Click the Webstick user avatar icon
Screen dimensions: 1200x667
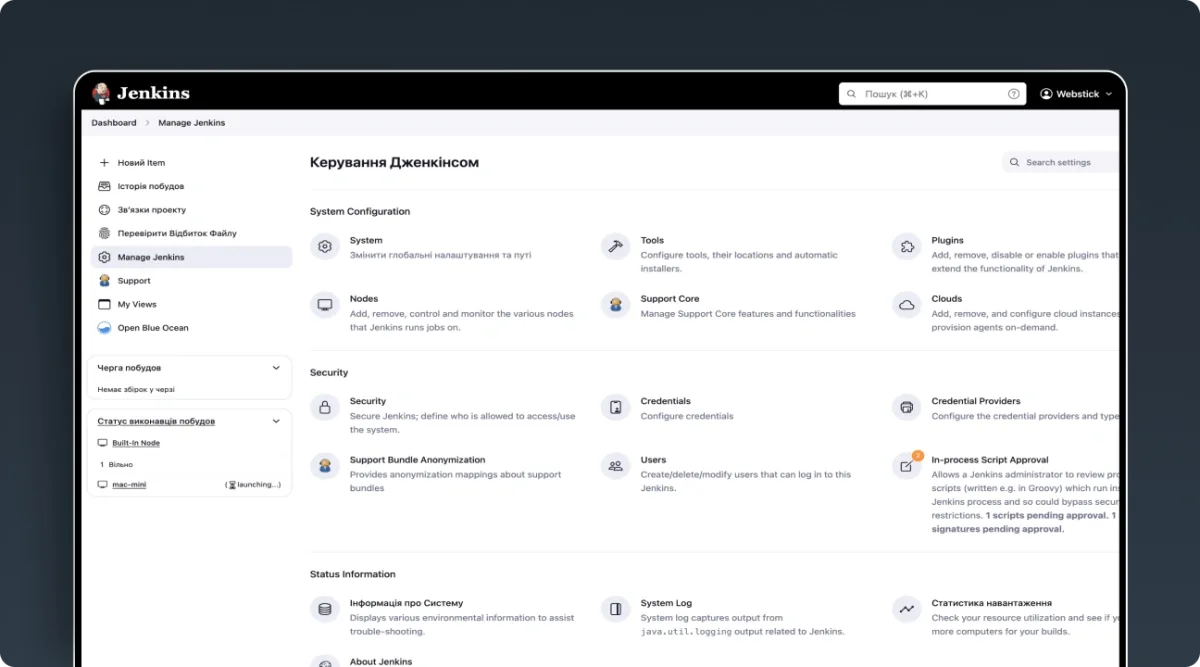point(1046,94)
